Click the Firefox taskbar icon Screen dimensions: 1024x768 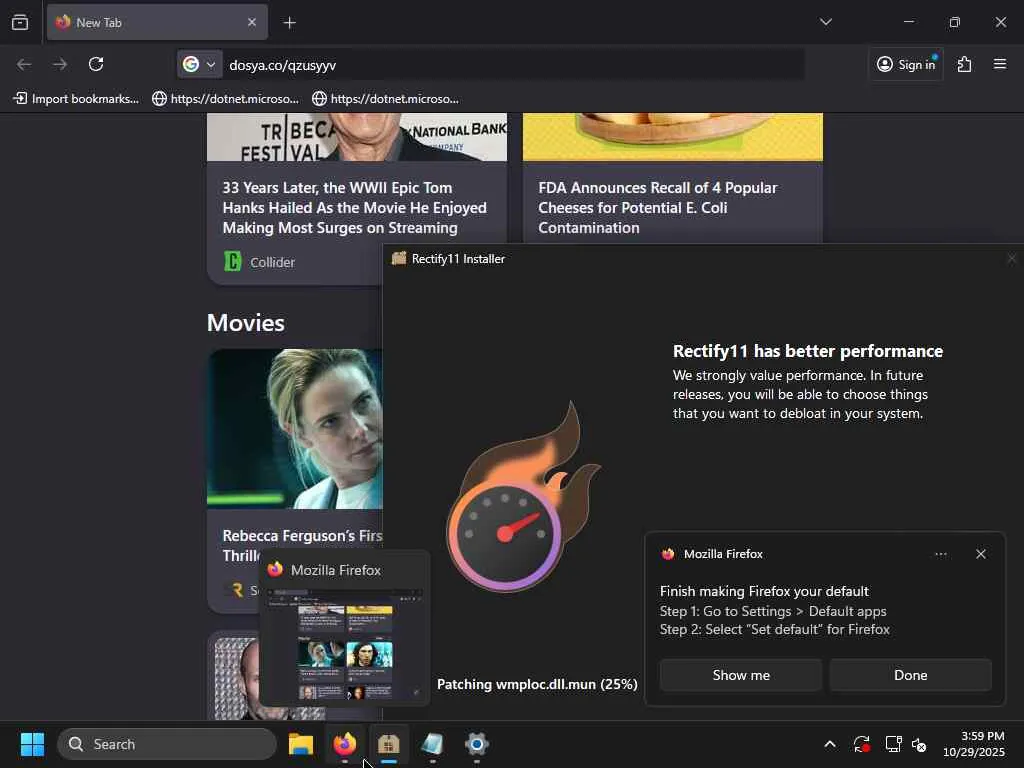pos(345,744)
